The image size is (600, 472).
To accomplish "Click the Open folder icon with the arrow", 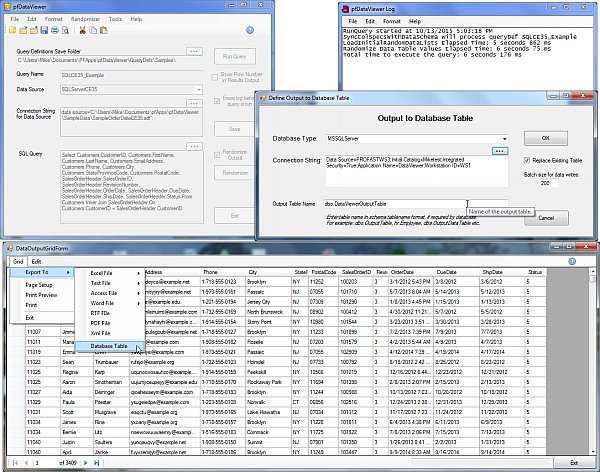I will tap(23, 30).
